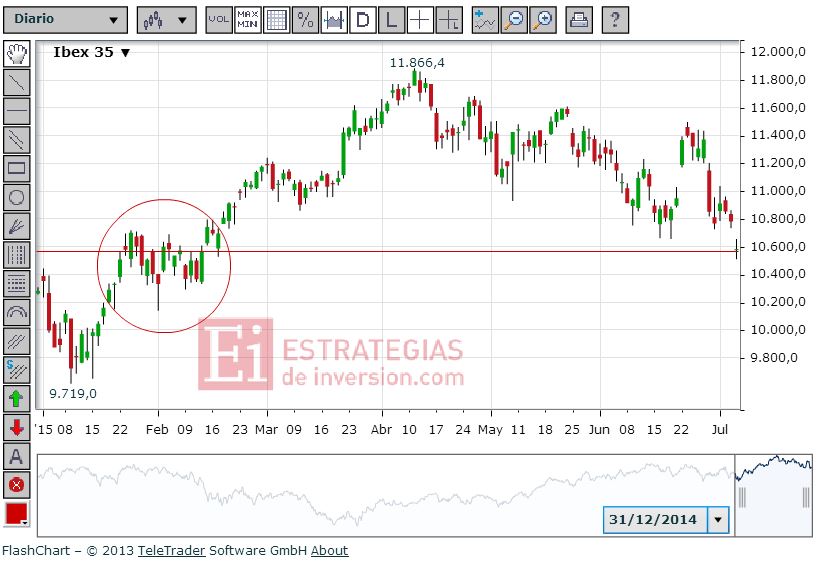Toggle the chart grid display

click(277, 20)
